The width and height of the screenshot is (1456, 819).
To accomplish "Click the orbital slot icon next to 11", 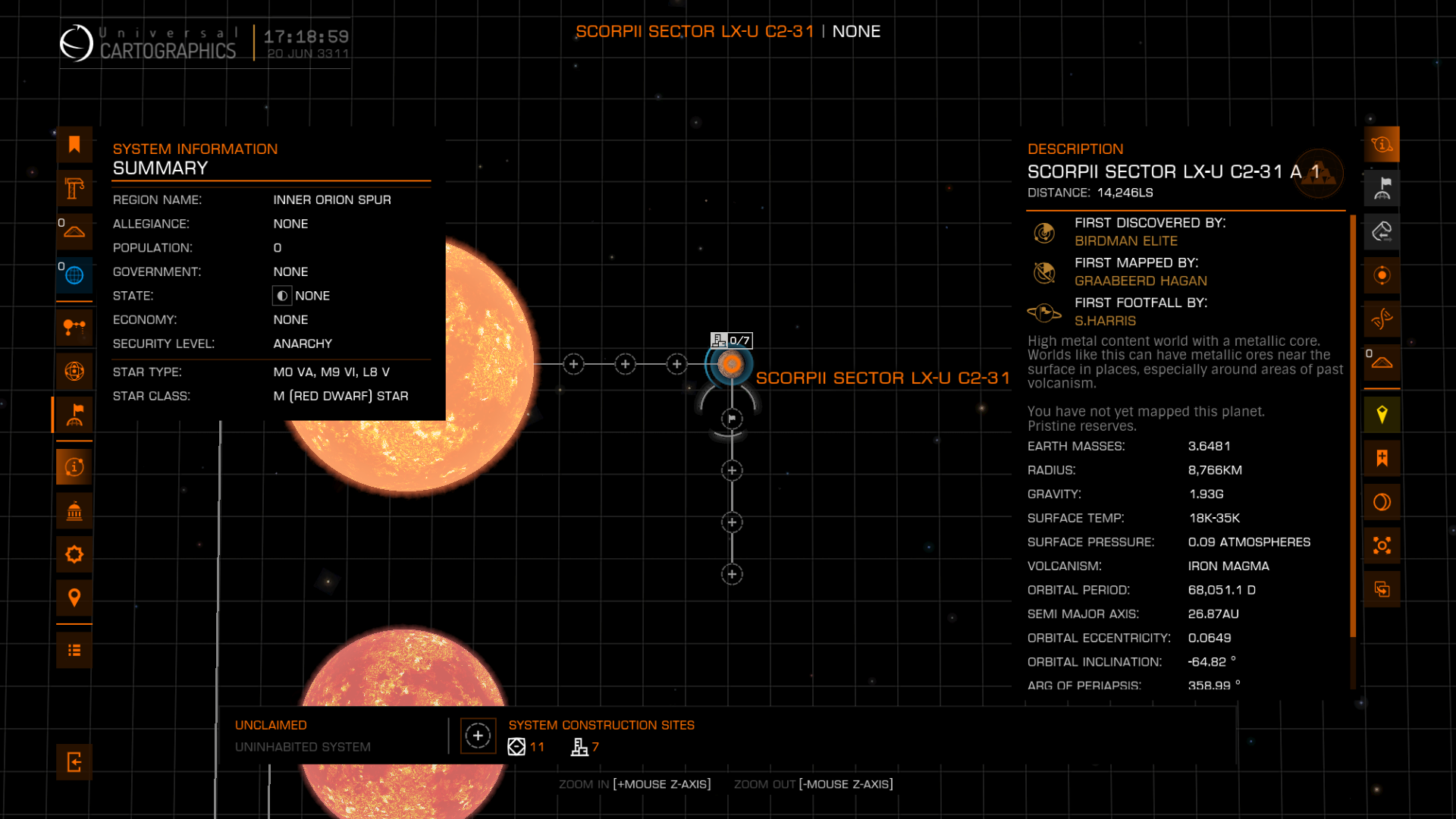I will [x=516, y=747].
